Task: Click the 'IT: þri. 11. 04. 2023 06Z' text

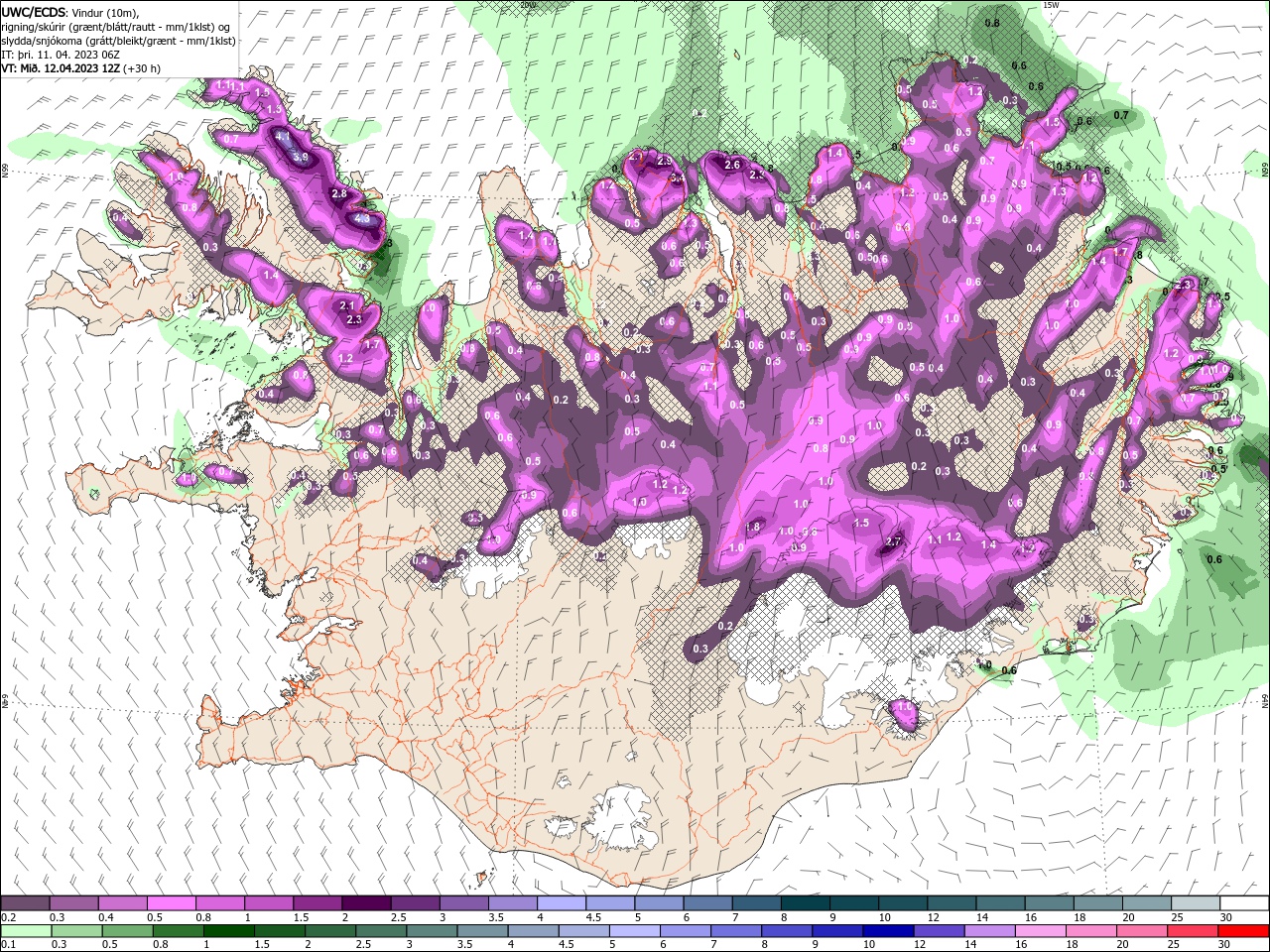Action: point(62,55)
